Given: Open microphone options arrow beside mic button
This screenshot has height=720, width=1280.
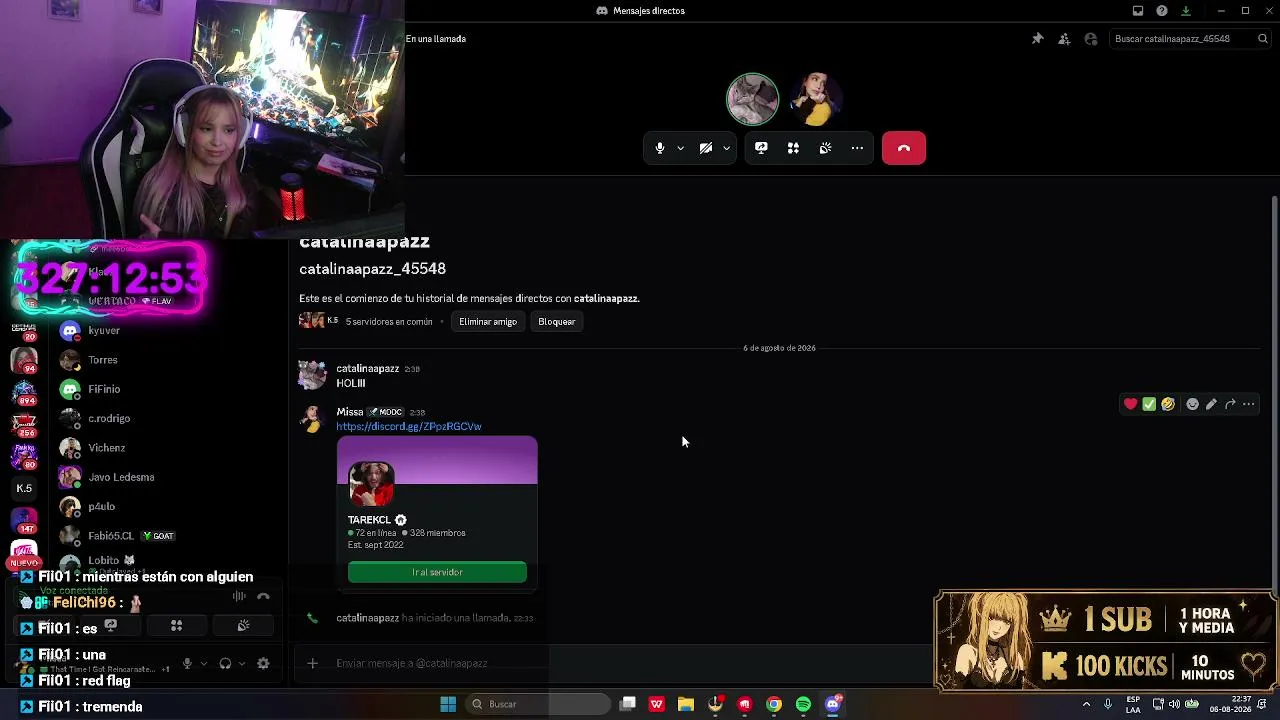Looking at the screenshot, I should [680, 148].
